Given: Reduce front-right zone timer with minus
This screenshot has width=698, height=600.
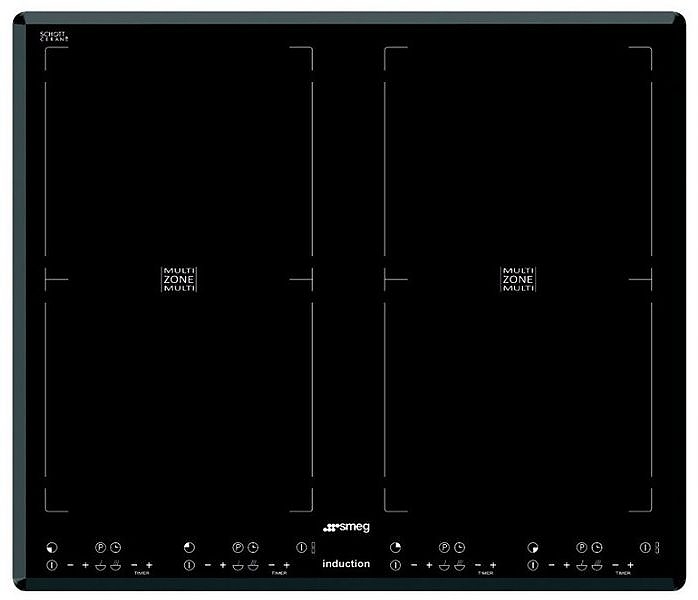Looking at the screenshot, I should coord(616,565).
